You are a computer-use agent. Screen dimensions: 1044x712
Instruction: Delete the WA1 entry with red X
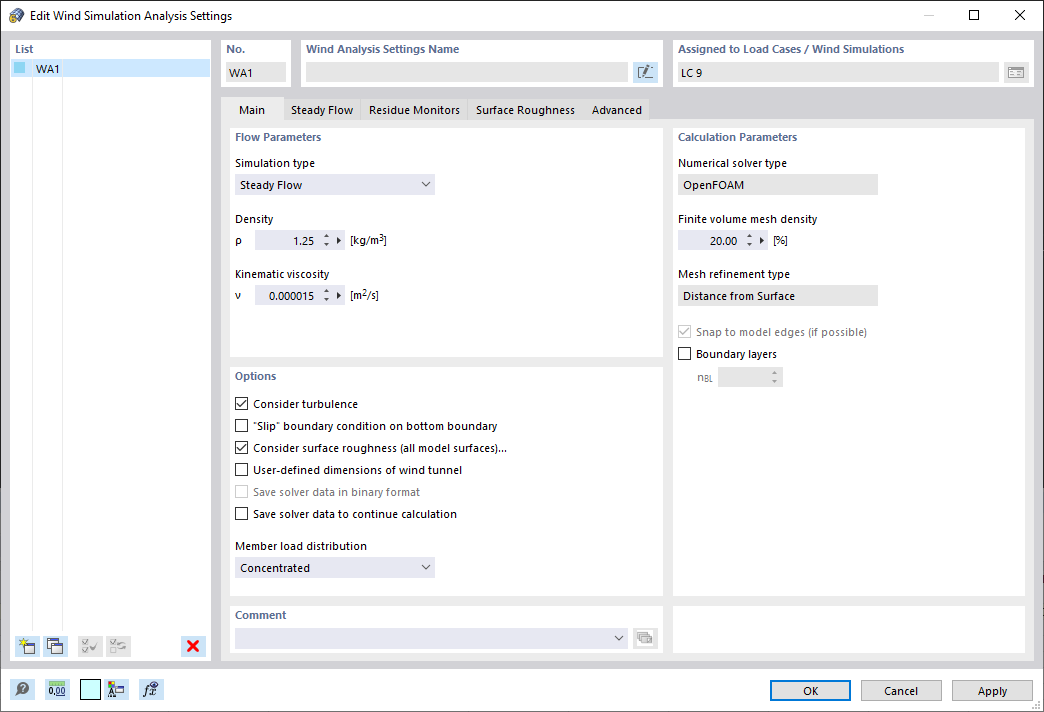193,646
